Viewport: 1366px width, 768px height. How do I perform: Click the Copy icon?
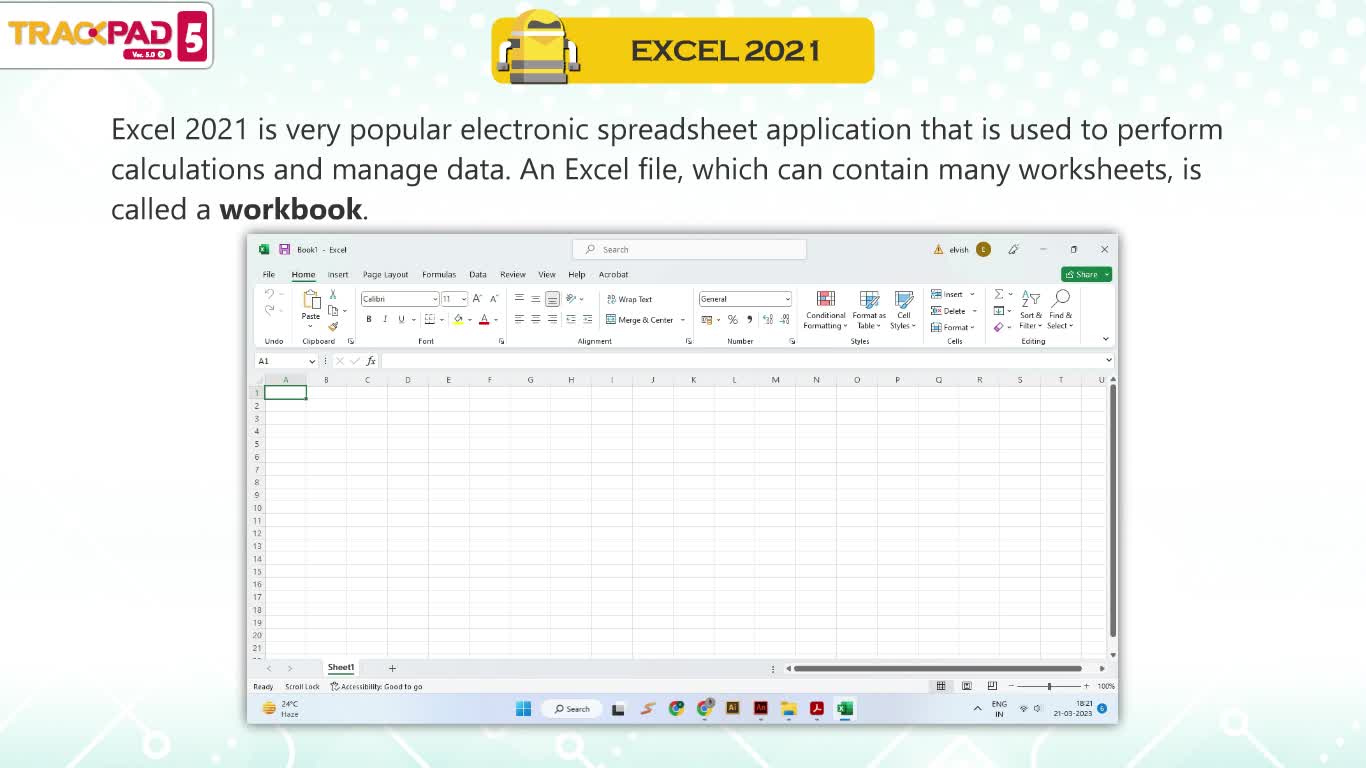point(333,310)
